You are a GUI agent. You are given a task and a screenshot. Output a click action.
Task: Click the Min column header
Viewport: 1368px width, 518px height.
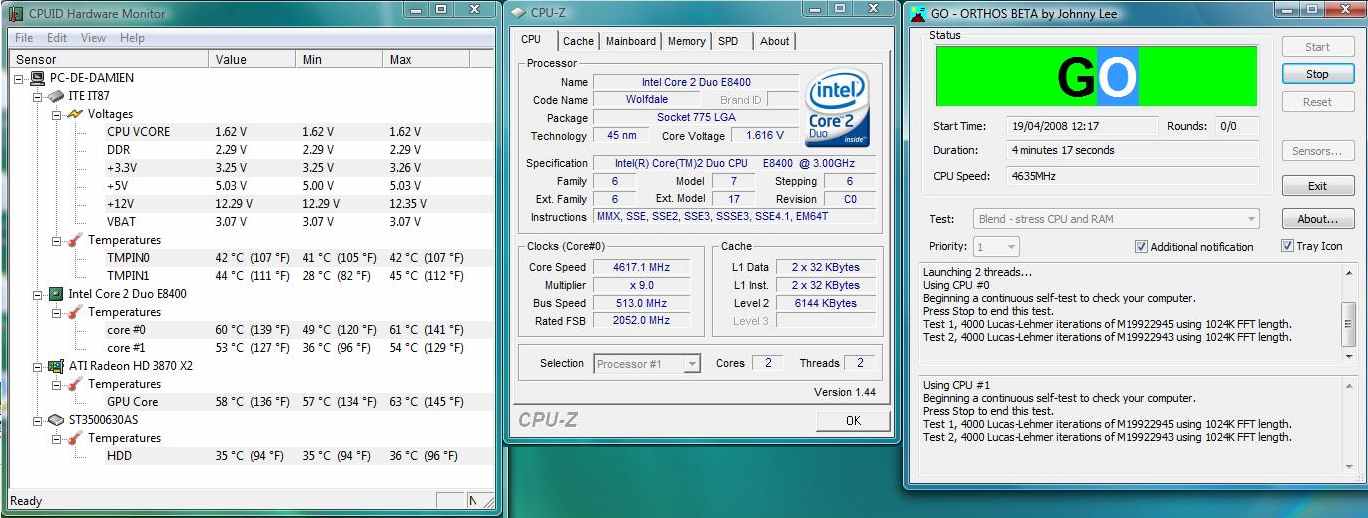coord(341,60)
